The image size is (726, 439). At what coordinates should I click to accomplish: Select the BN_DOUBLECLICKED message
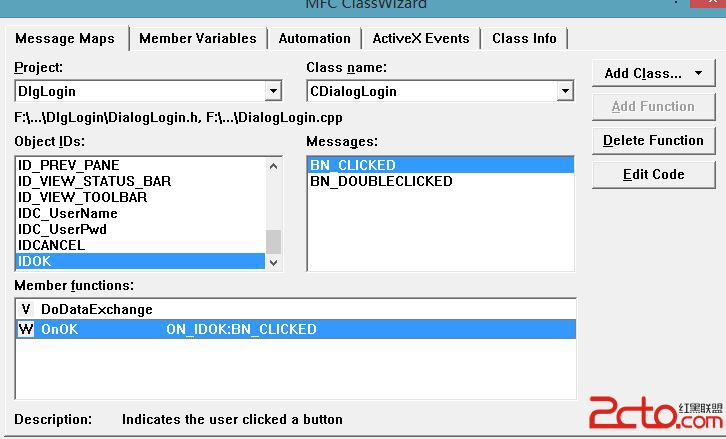(440, 181)
